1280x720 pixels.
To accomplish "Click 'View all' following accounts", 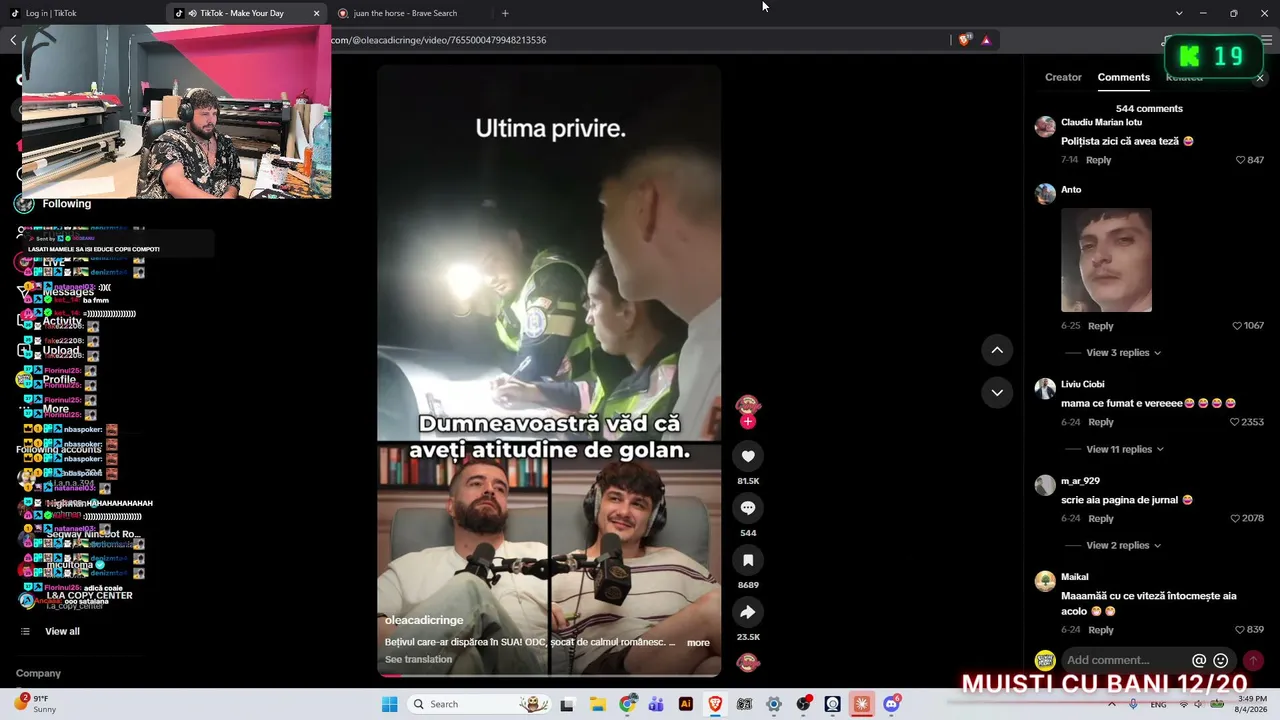I will point(62,632).
